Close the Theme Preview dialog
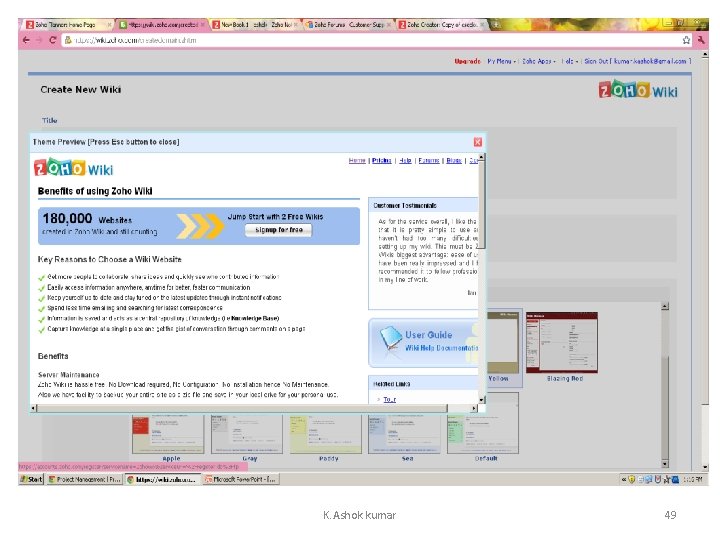 click(478, 142)
